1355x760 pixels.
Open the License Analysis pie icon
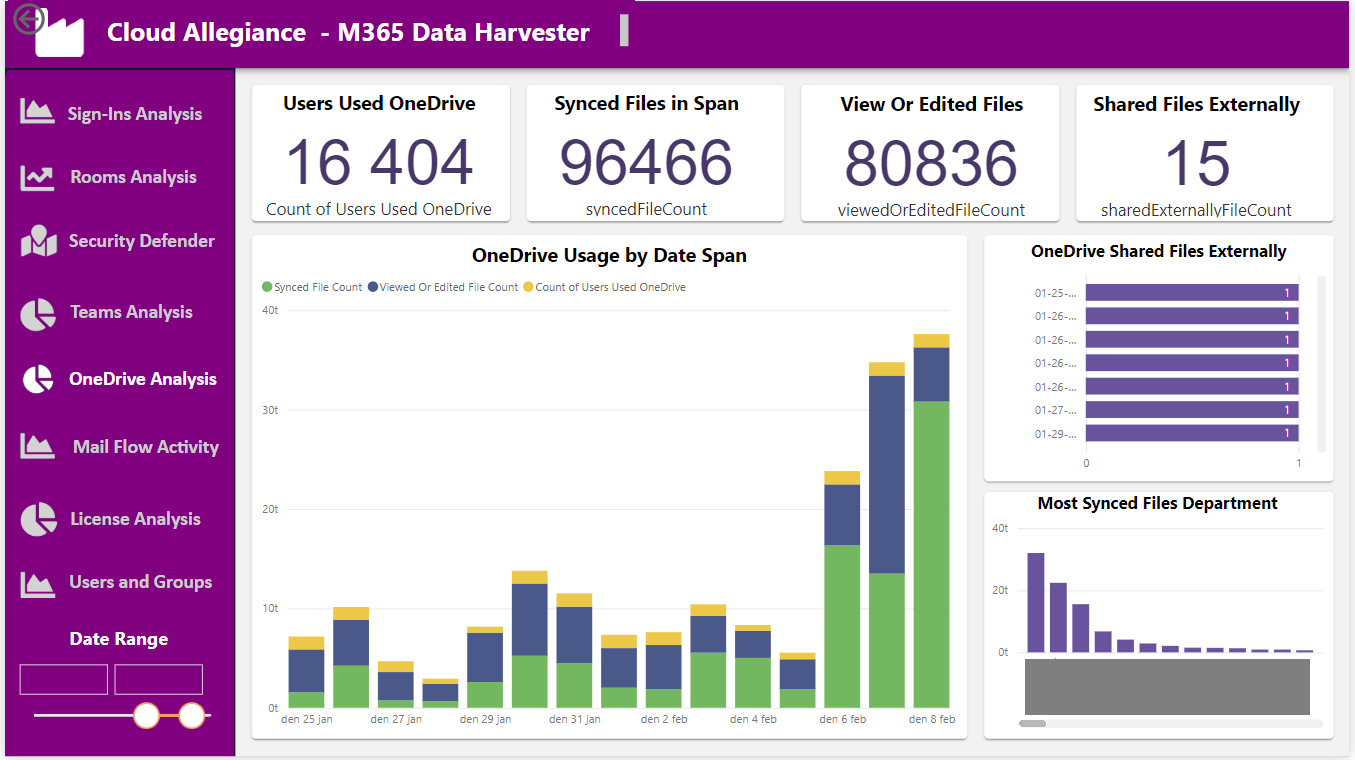coord(38,520)
